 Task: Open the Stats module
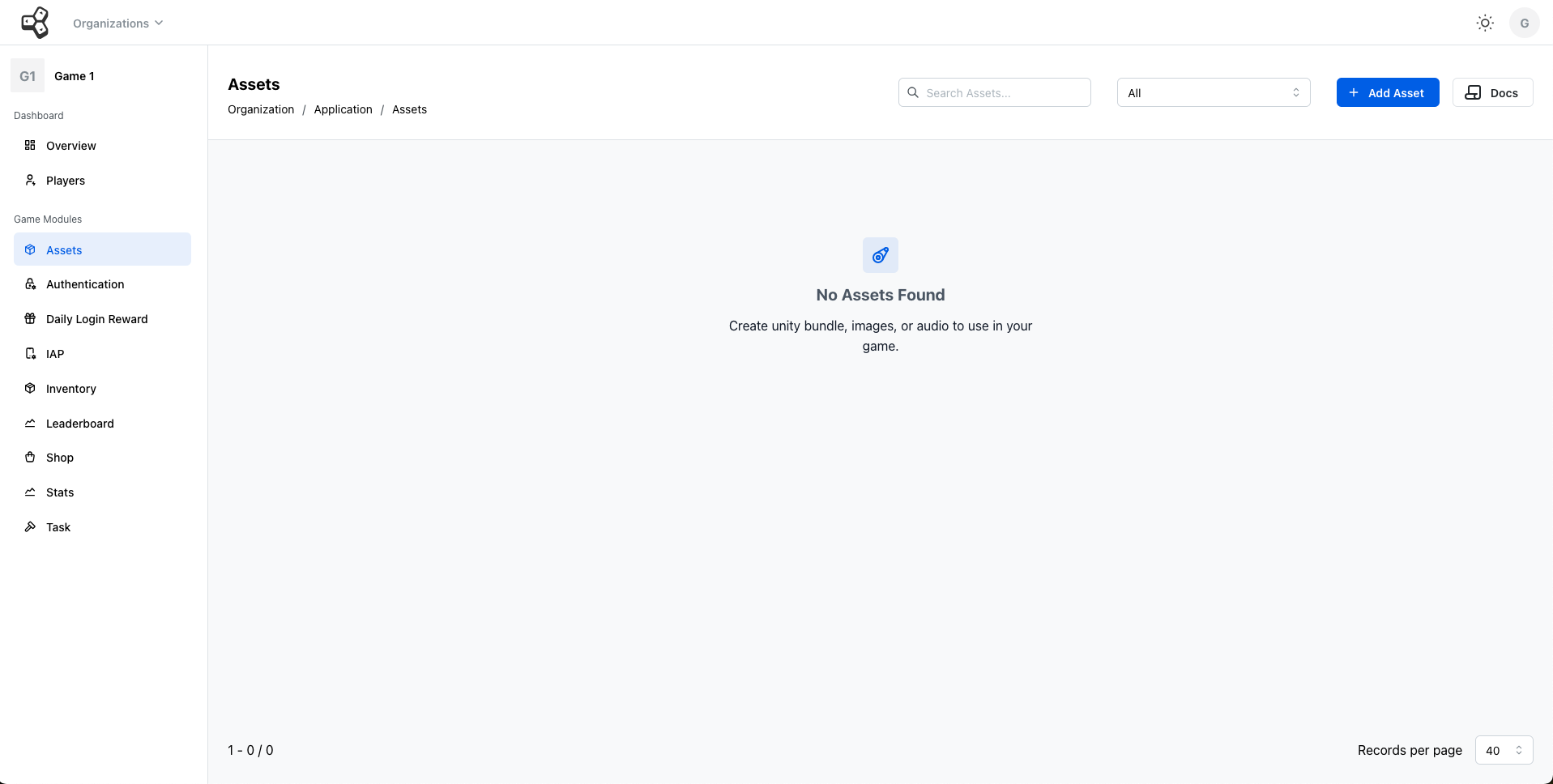102,492
